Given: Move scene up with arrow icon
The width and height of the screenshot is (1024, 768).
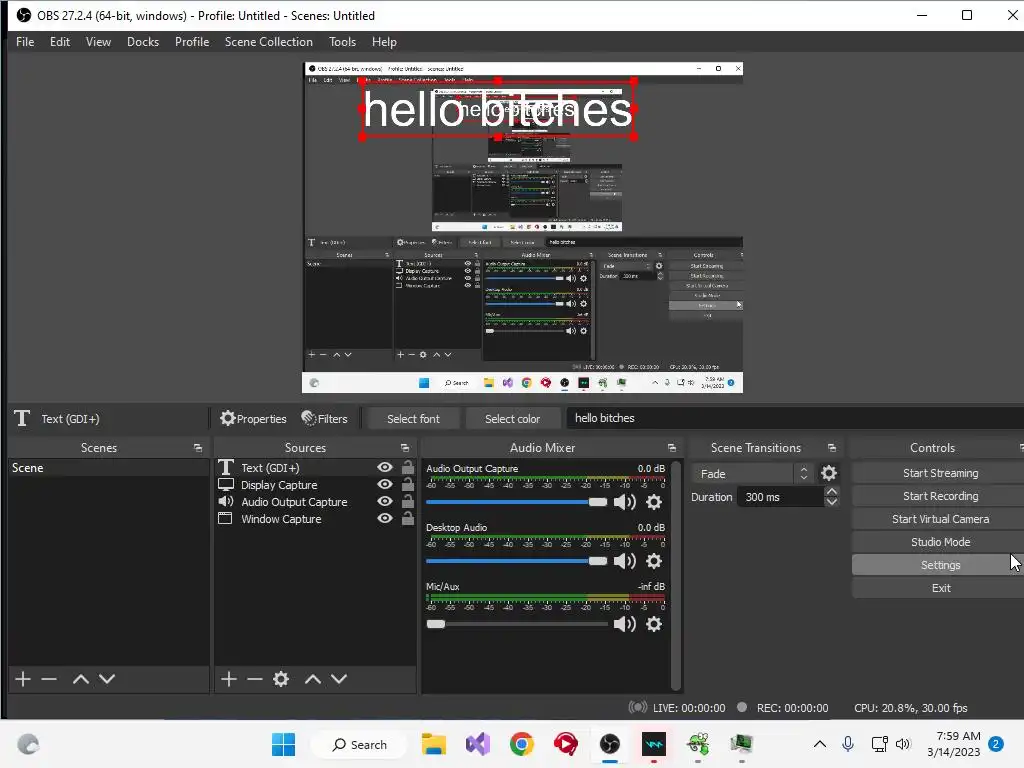Looking at the screenshot, I should tap(80, 679).
